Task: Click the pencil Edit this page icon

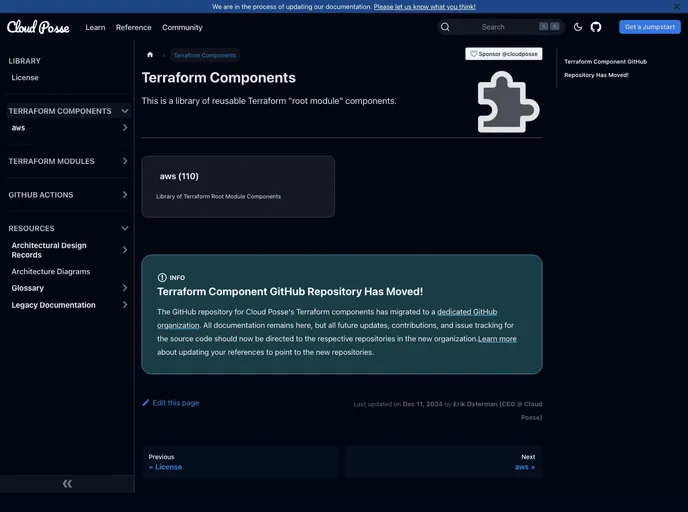Action: (146, 403)
